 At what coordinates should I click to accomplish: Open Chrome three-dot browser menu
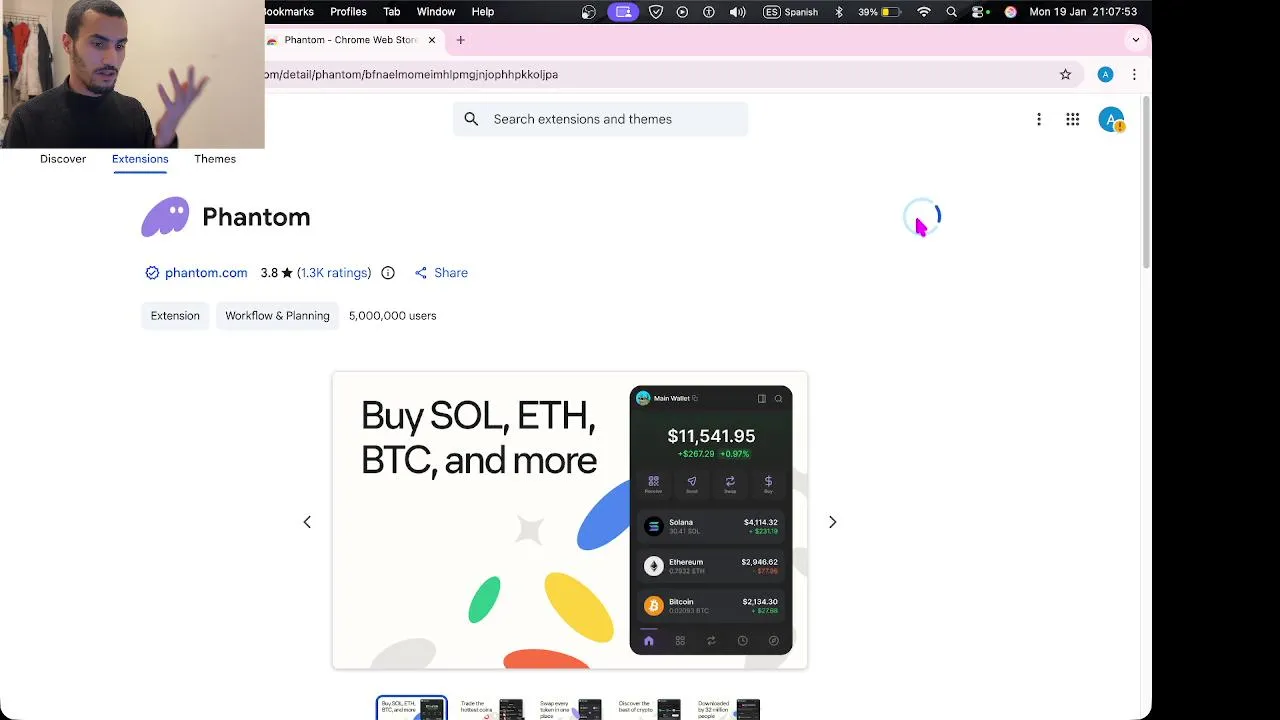[x=1134, y=74]
